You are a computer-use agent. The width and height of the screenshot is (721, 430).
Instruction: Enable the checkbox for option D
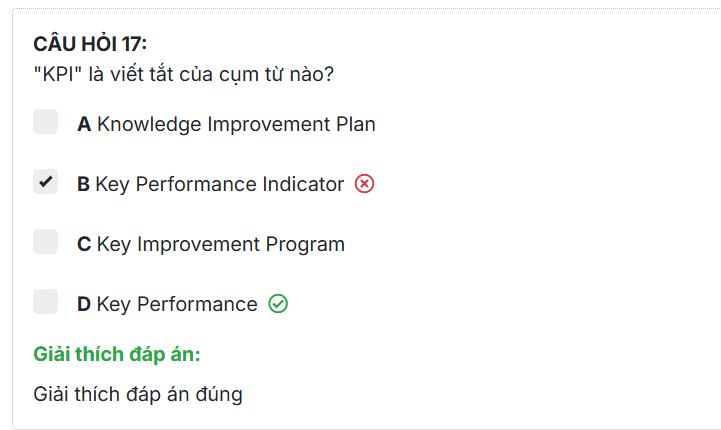(45, 302)
